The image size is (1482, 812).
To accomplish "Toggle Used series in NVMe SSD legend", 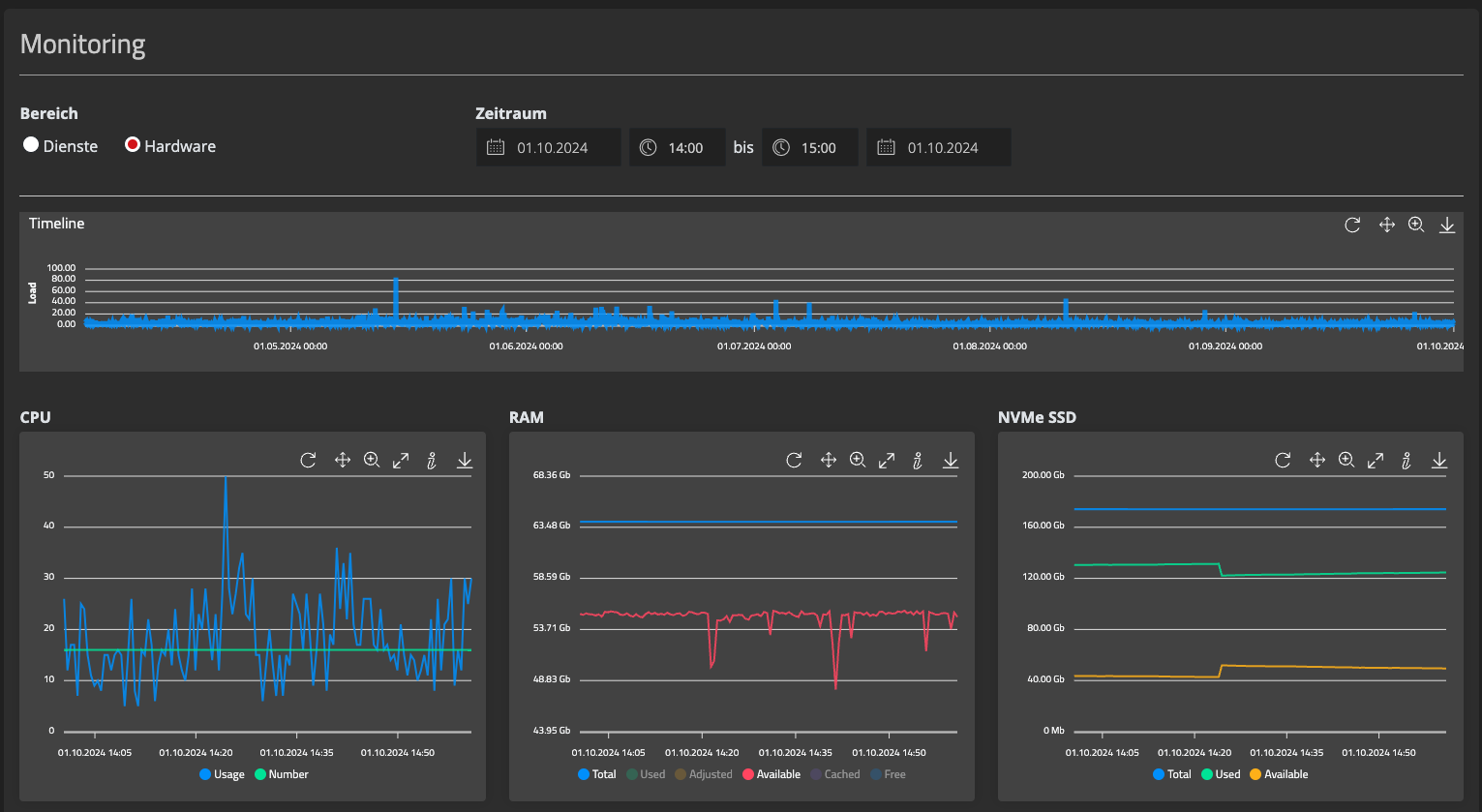I will coord(1221,774).
